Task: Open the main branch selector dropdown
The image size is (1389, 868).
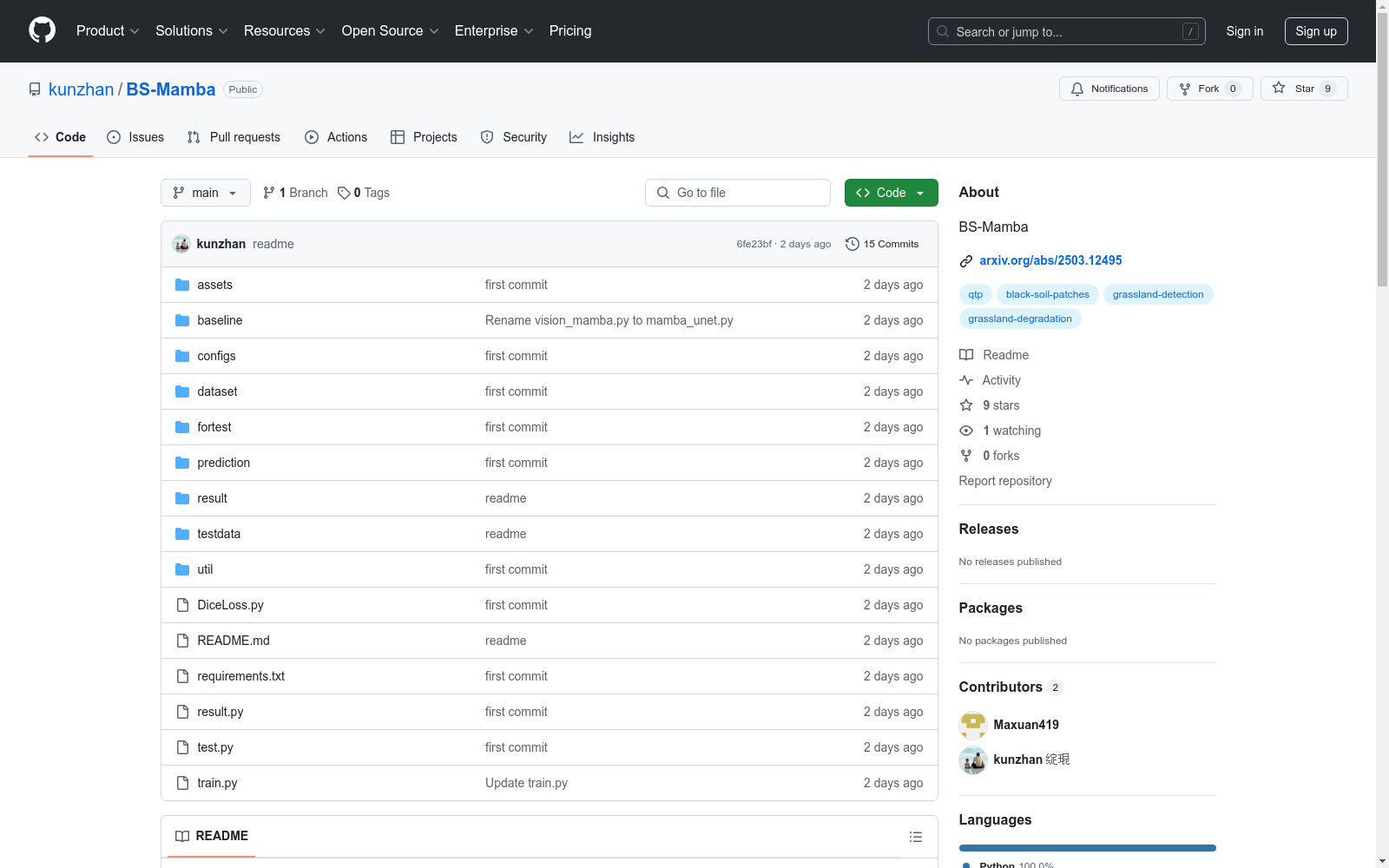Action: tap(206, 193)
